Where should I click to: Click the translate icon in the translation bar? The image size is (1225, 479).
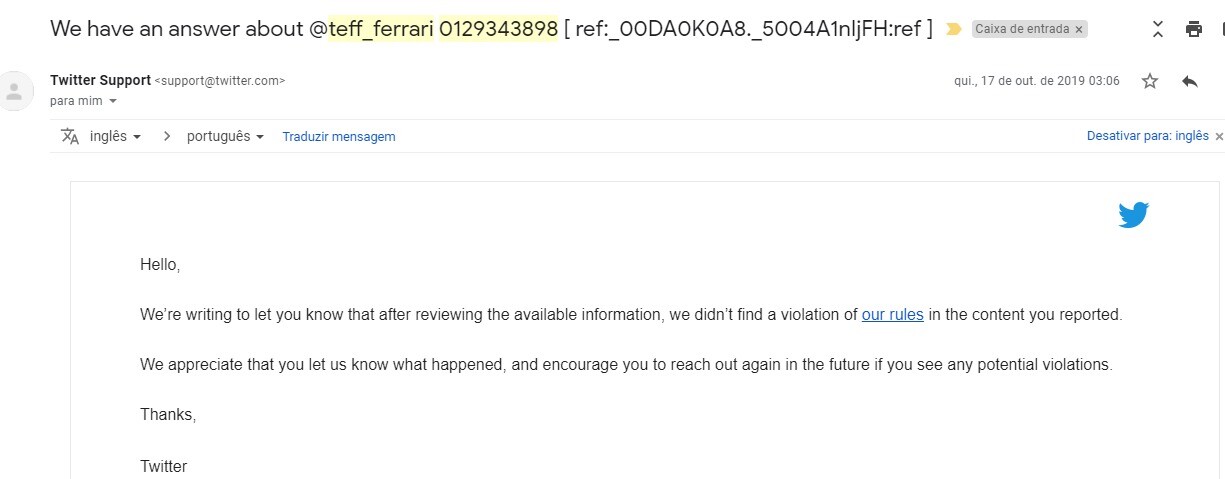pos(70,136)
